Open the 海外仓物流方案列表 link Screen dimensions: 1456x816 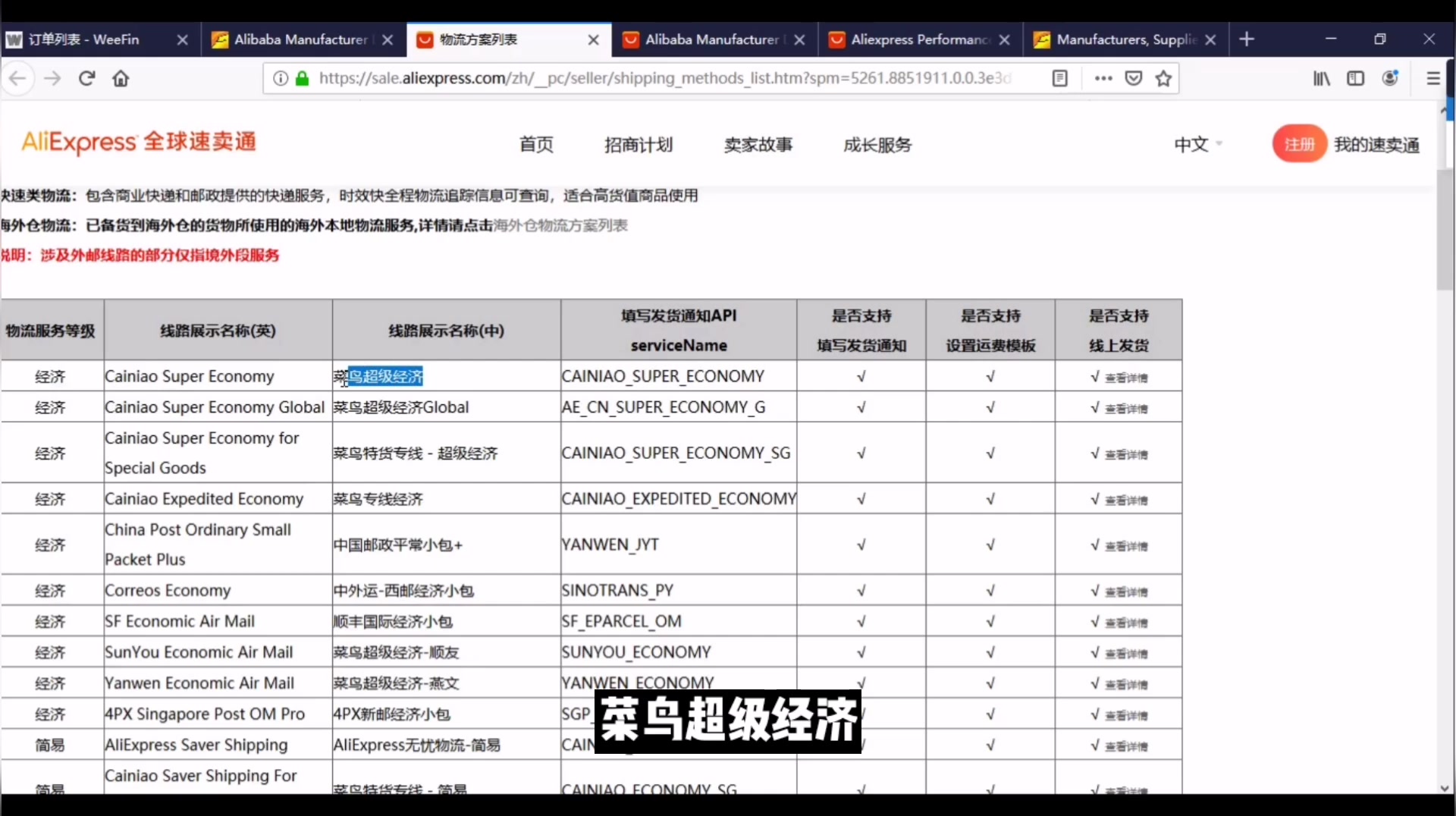click(x=560, y=225)
